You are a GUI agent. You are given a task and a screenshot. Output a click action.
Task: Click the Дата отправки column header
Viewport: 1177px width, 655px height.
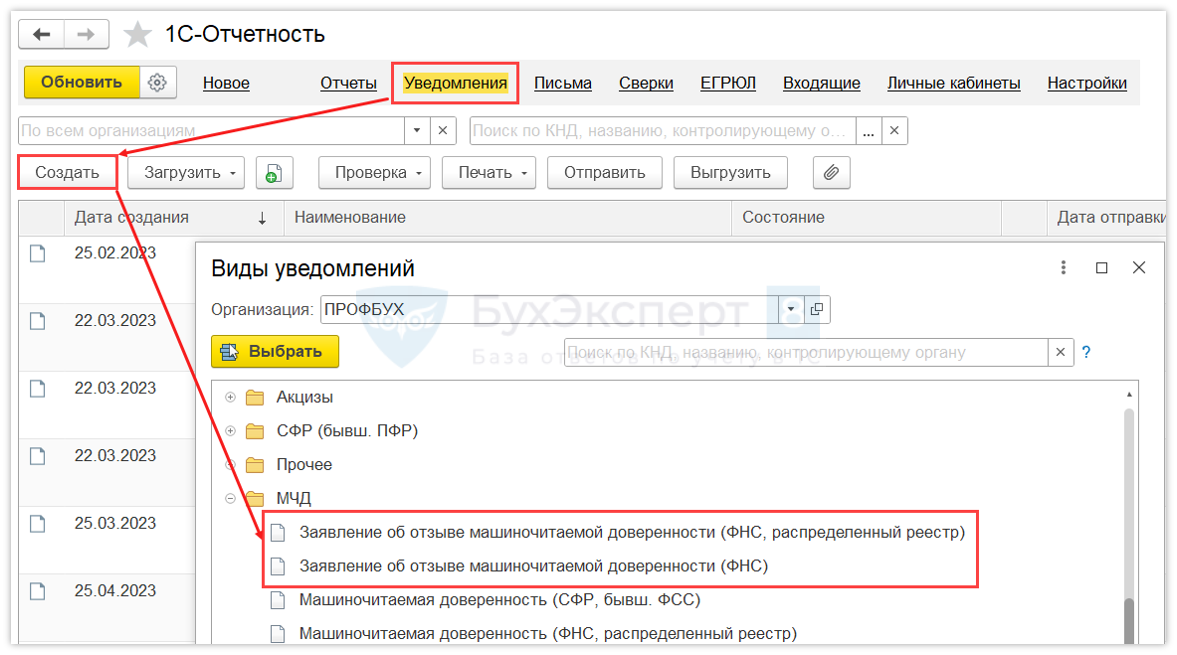1106,218
